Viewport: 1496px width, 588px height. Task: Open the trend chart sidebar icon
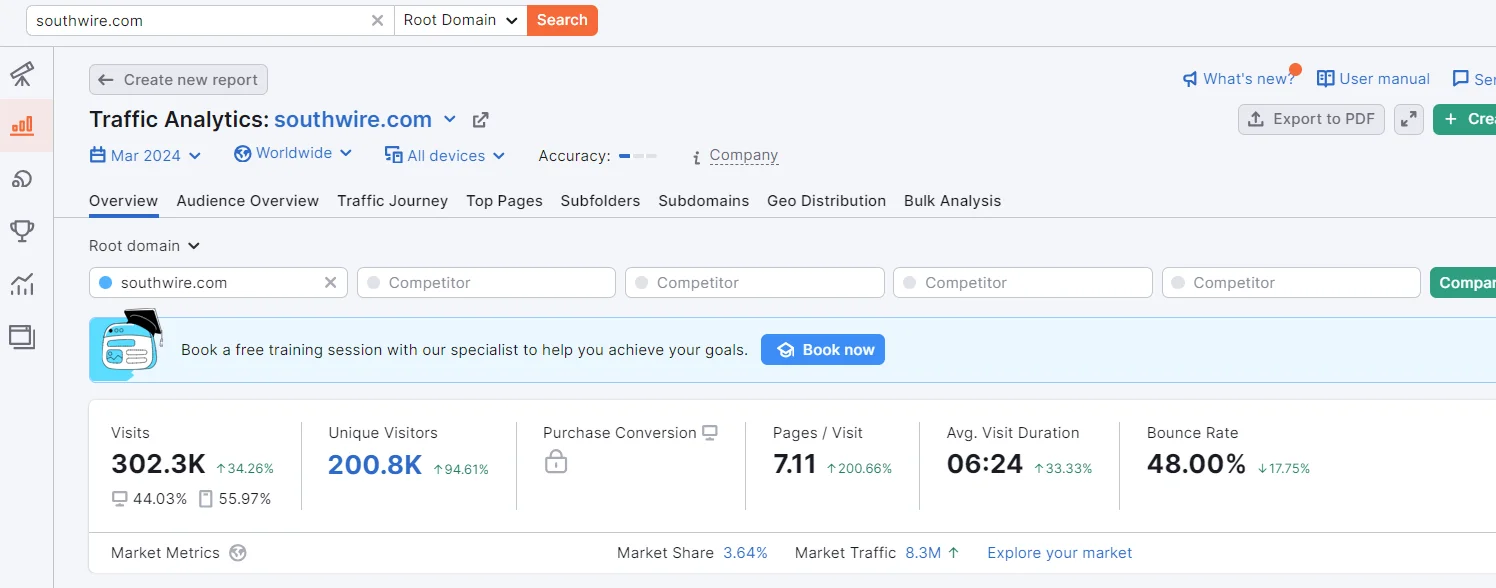click(22, 284)
